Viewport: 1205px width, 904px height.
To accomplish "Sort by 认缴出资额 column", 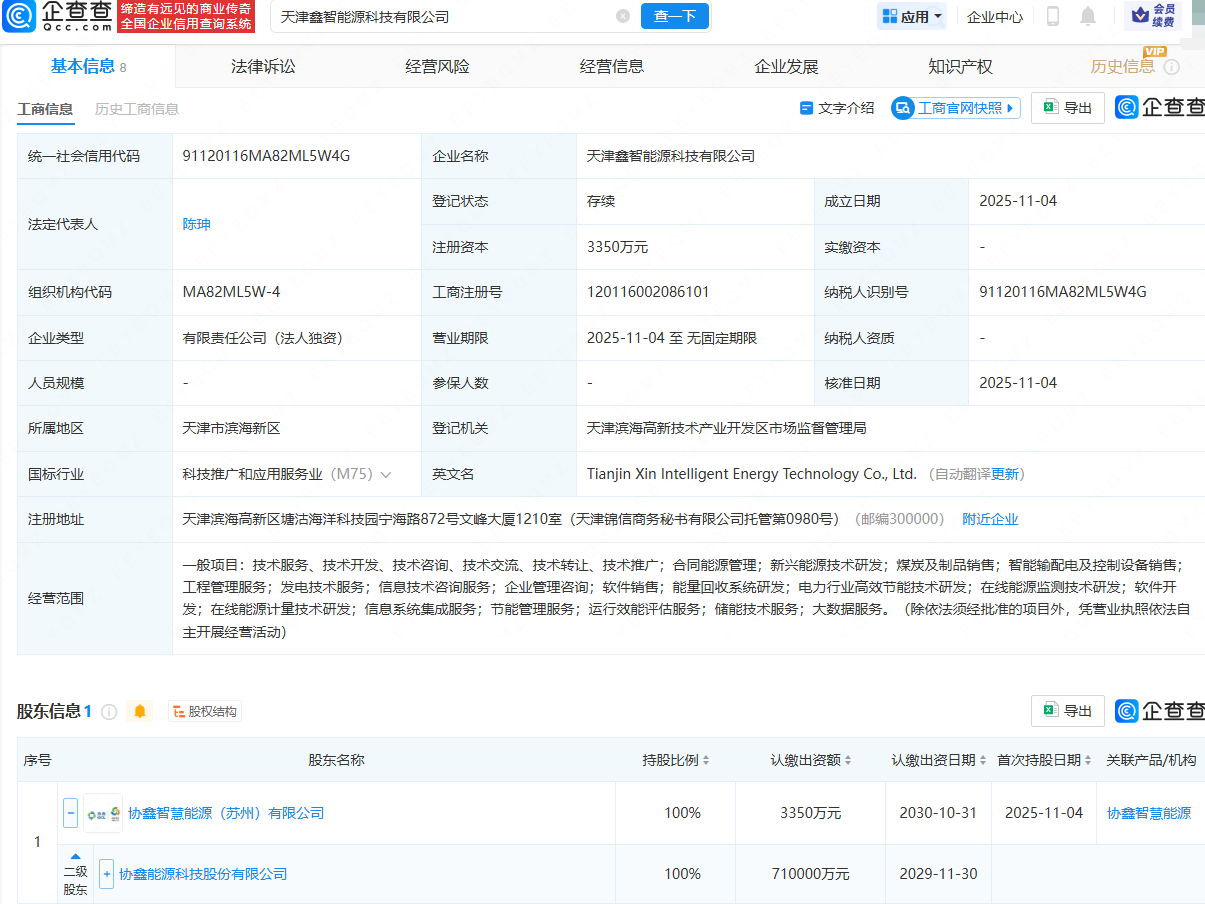I will click(810, 760).
